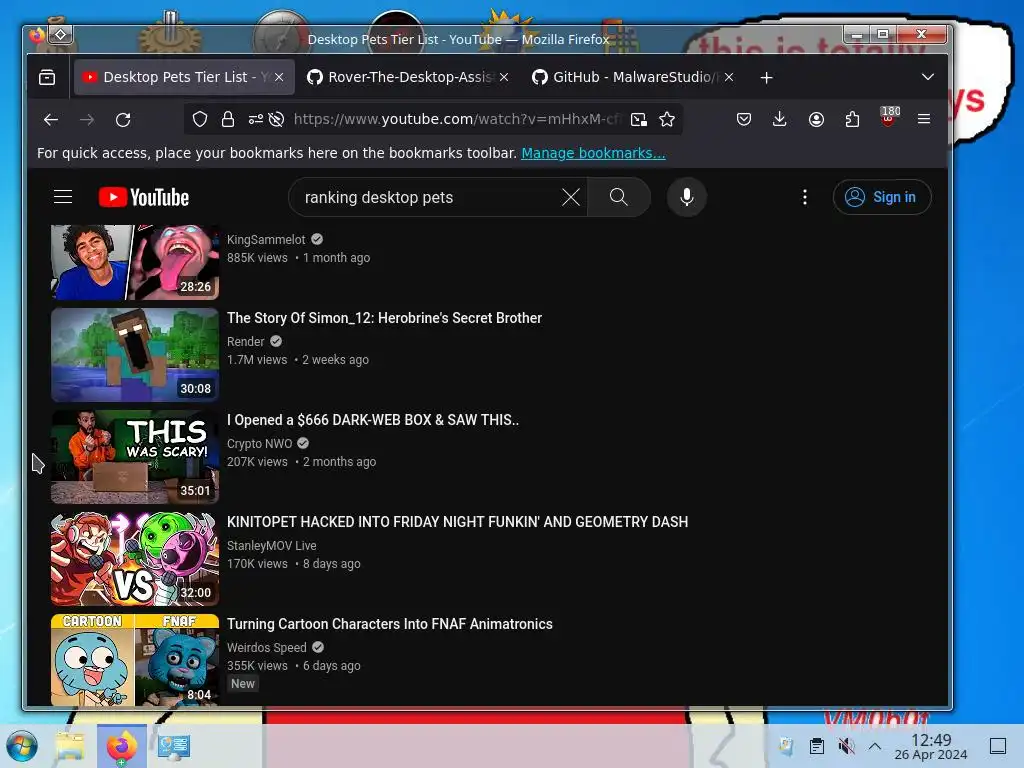Search with your voice microphone
This screenshot has height=768, width=1024.
[687, 197]
